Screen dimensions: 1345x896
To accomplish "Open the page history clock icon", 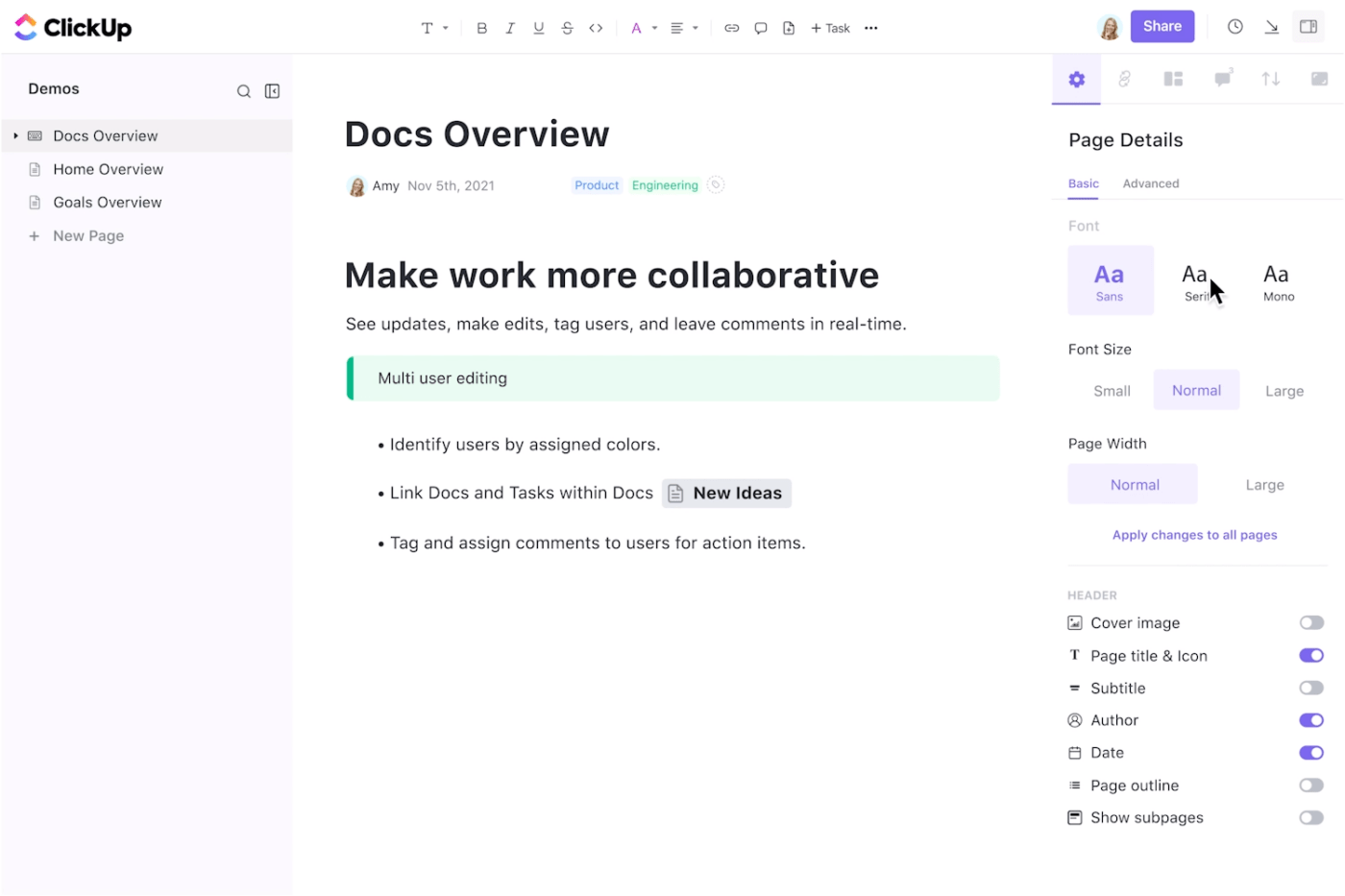I will 1235,27.
